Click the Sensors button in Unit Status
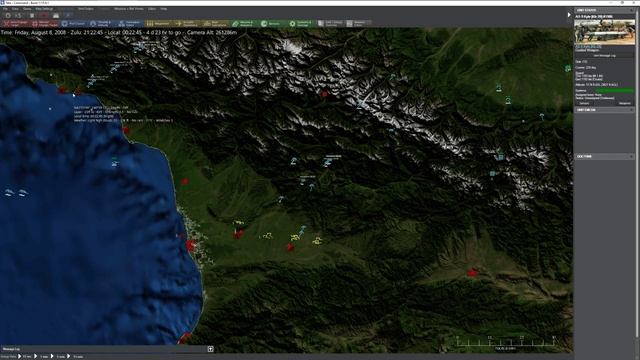This screenshot has width=640, height=360. [x=584, y=103]
